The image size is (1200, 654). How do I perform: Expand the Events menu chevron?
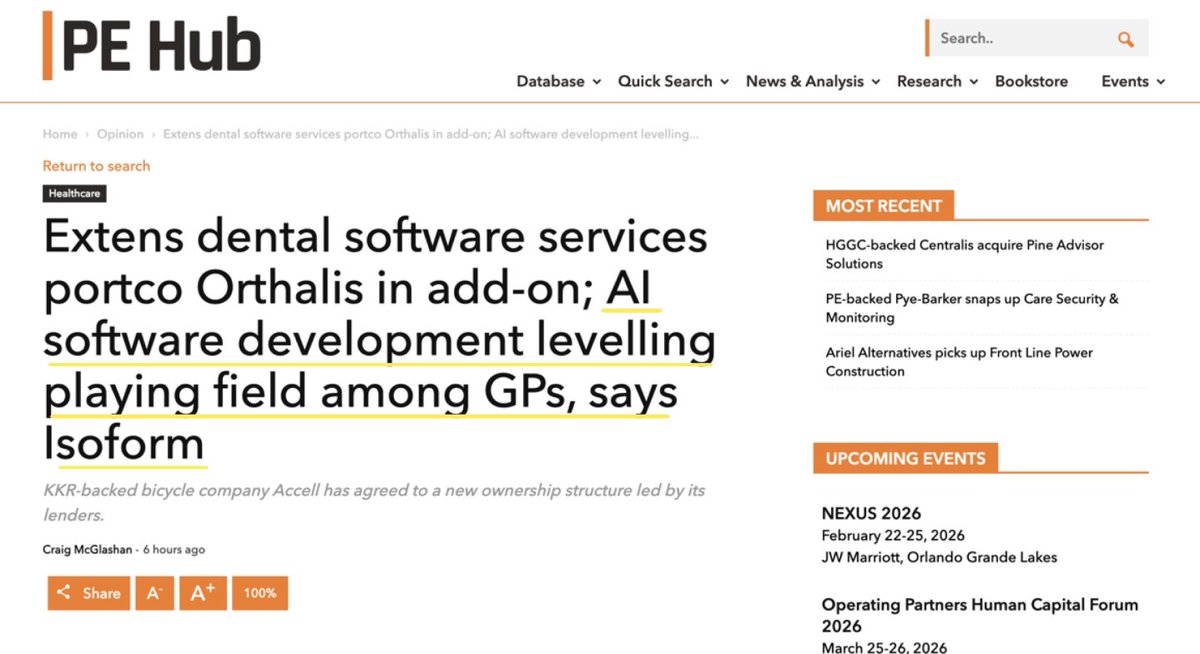click(1161, 82)
